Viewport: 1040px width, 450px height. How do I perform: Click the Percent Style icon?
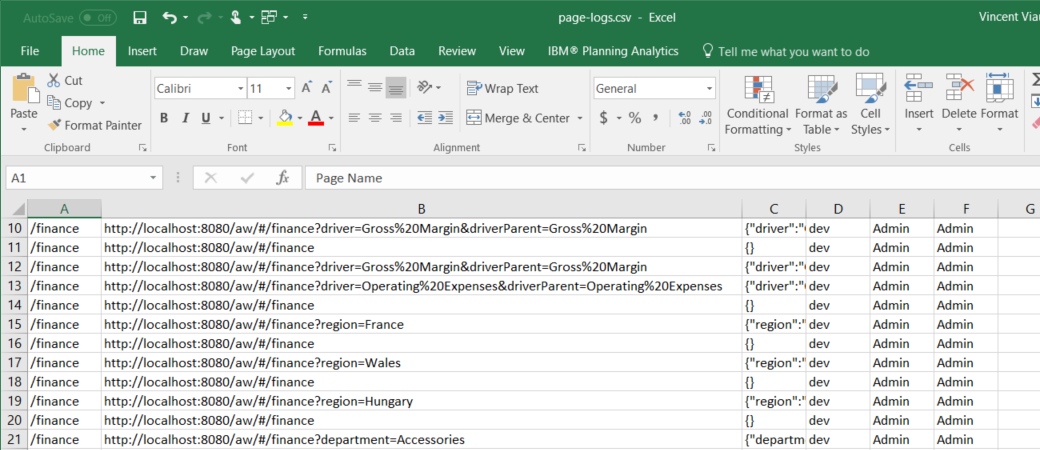[x=634, y=118]
